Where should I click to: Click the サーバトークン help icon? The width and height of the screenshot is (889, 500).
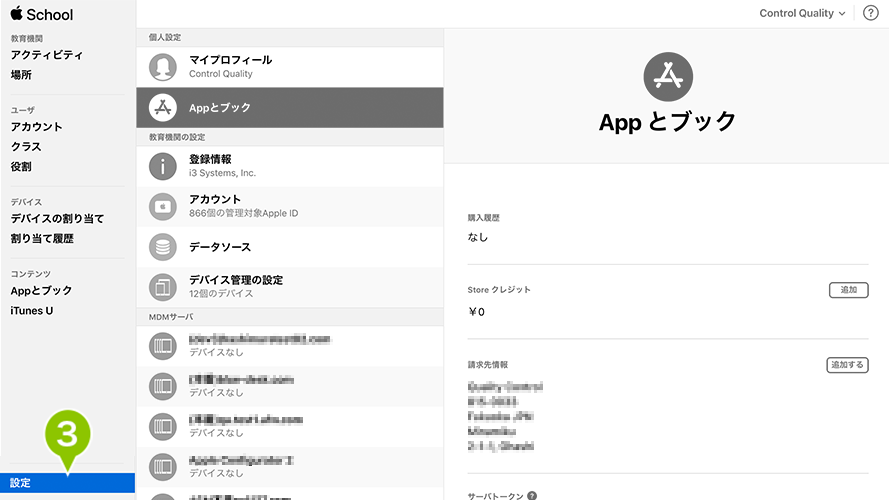coord(532,495)
